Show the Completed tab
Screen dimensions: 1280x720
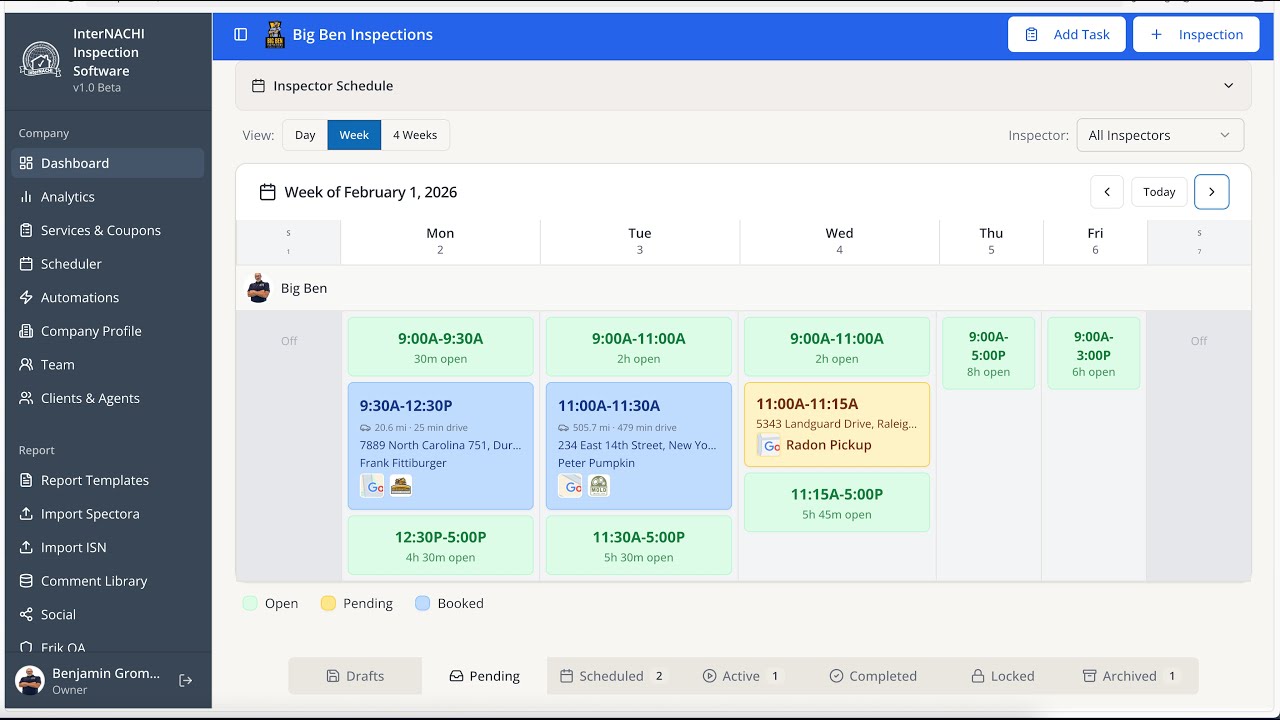(873, 676)
